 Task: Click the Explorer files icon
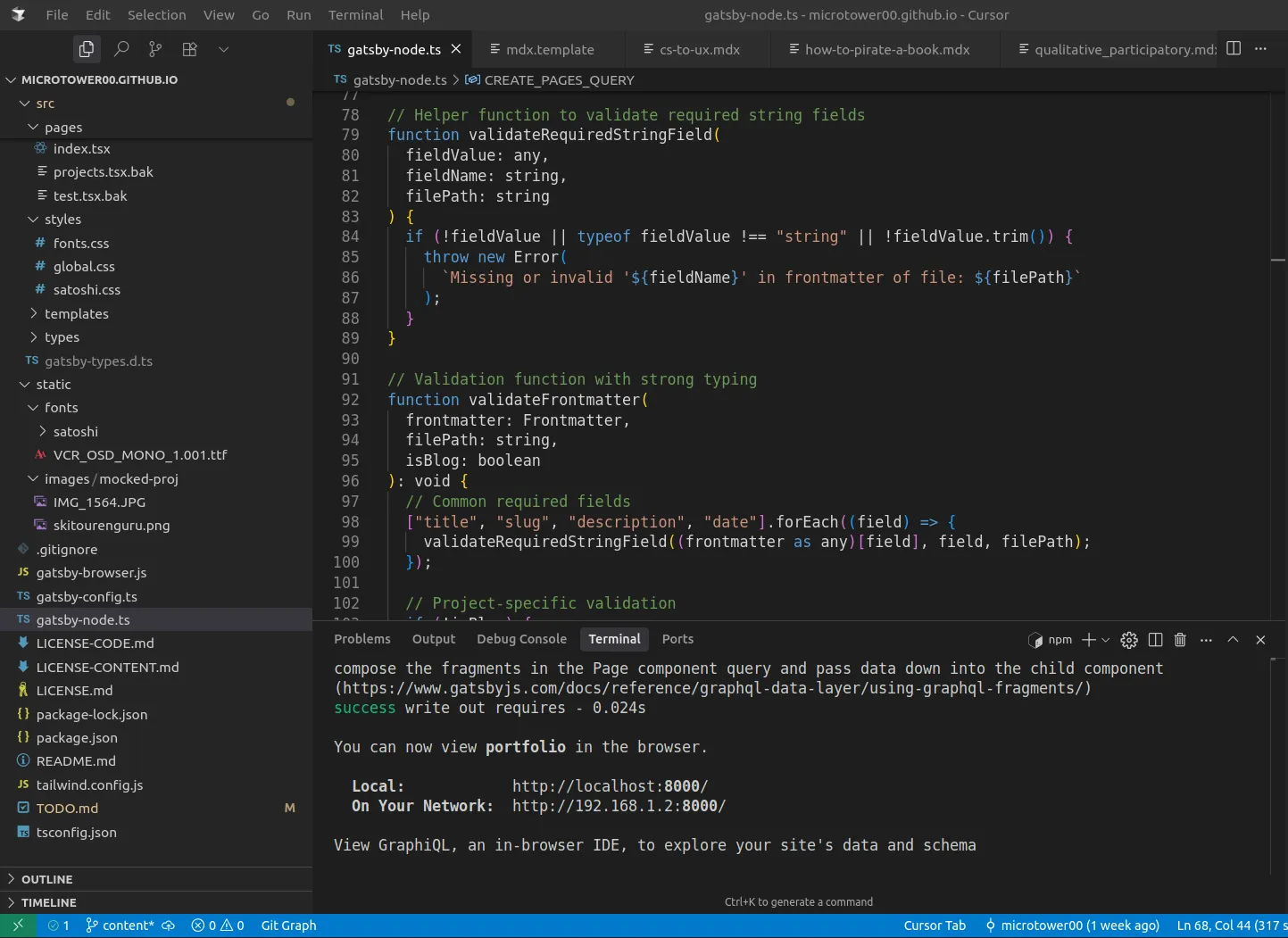click(87, 49)
